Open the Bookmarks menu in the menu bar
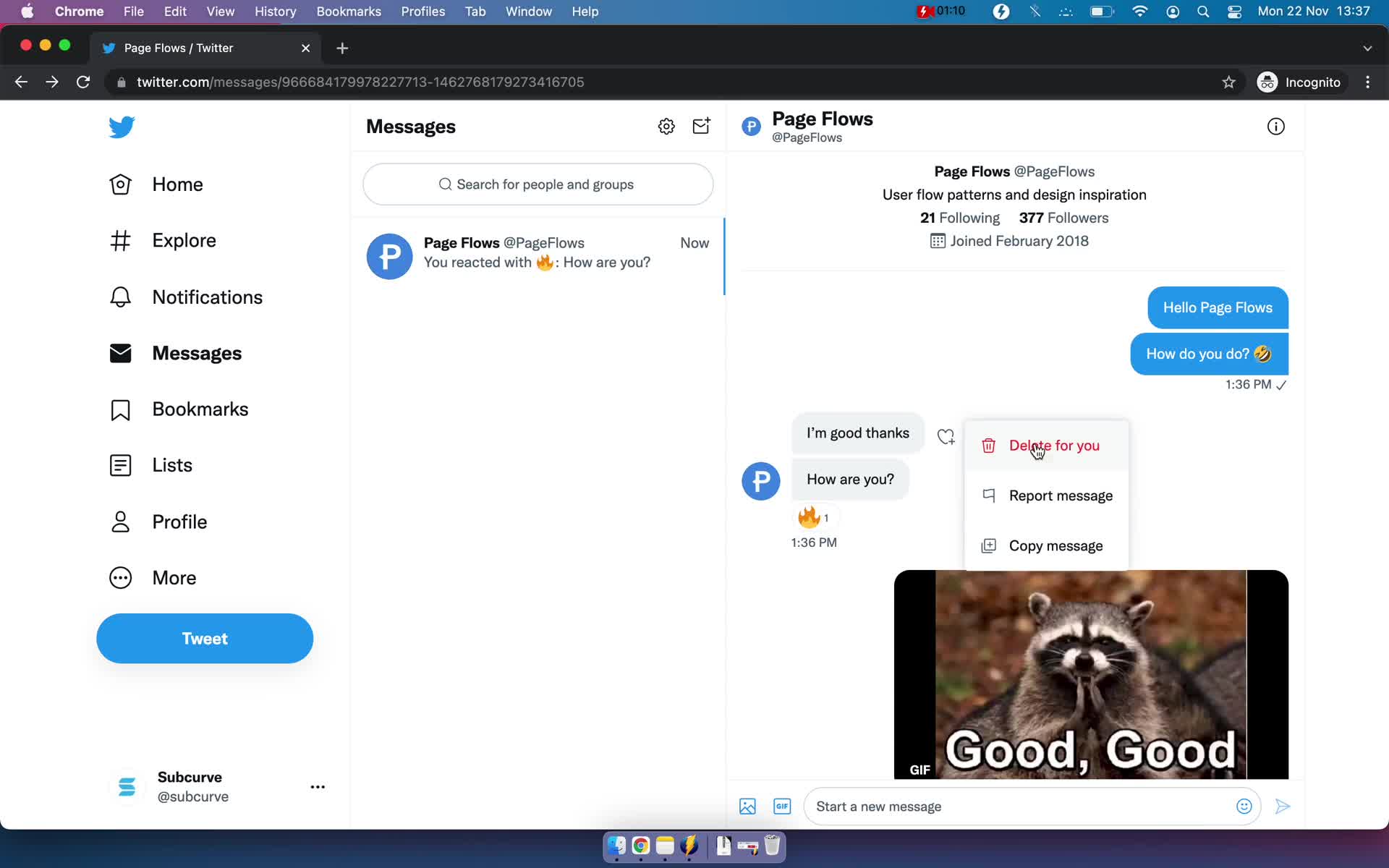This screenshot has height=868, width=1389. coord(349,12)
